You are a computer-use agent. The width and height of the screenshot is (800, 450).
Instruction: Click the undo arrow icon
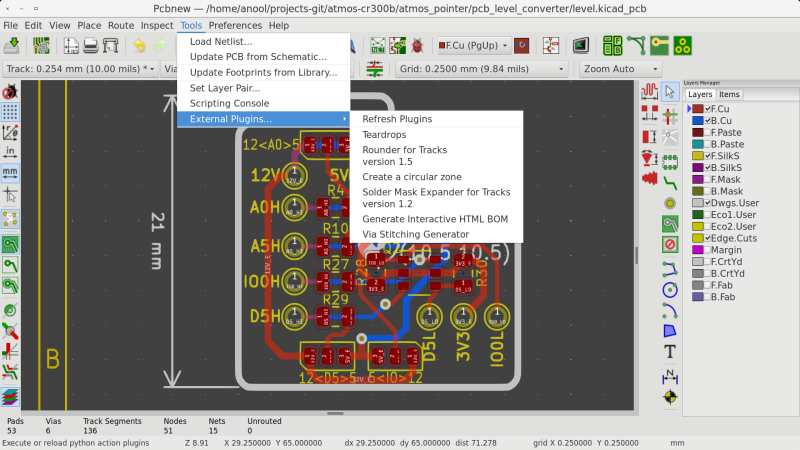[x=139, y=45]
